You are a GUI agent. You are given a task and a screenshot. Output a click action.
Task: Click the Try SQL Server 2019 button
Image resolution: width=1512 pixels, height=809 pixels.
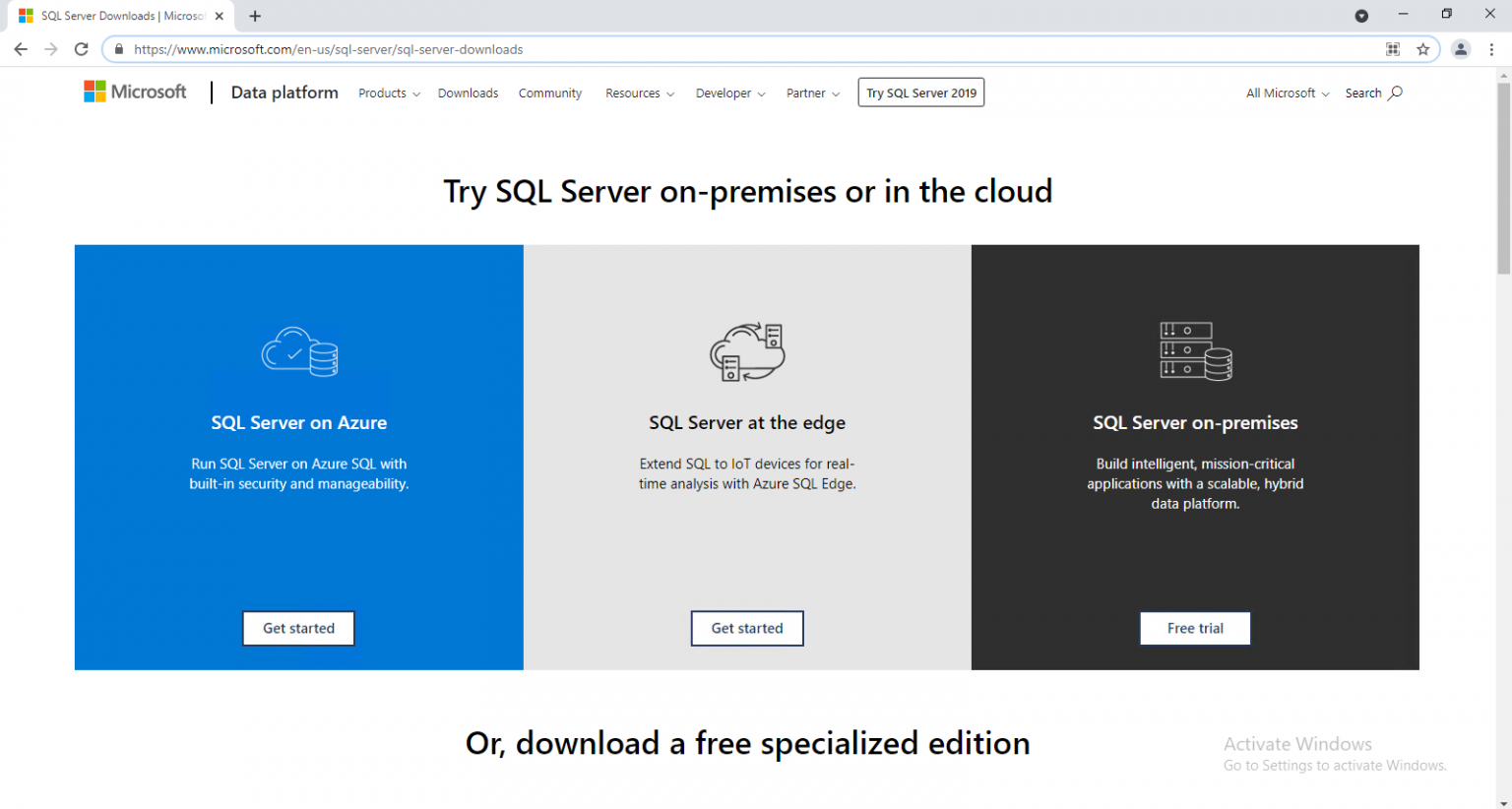[920, 92]
